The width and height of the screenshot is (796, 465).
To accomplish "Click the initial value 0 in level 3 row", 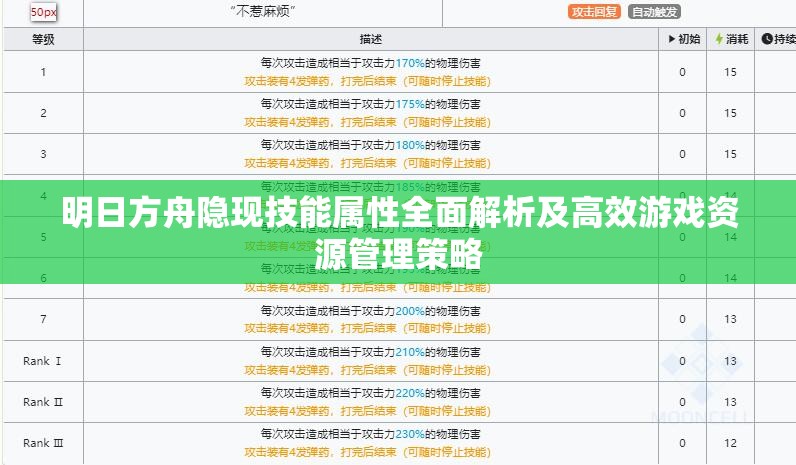I will tap(682, 154).
